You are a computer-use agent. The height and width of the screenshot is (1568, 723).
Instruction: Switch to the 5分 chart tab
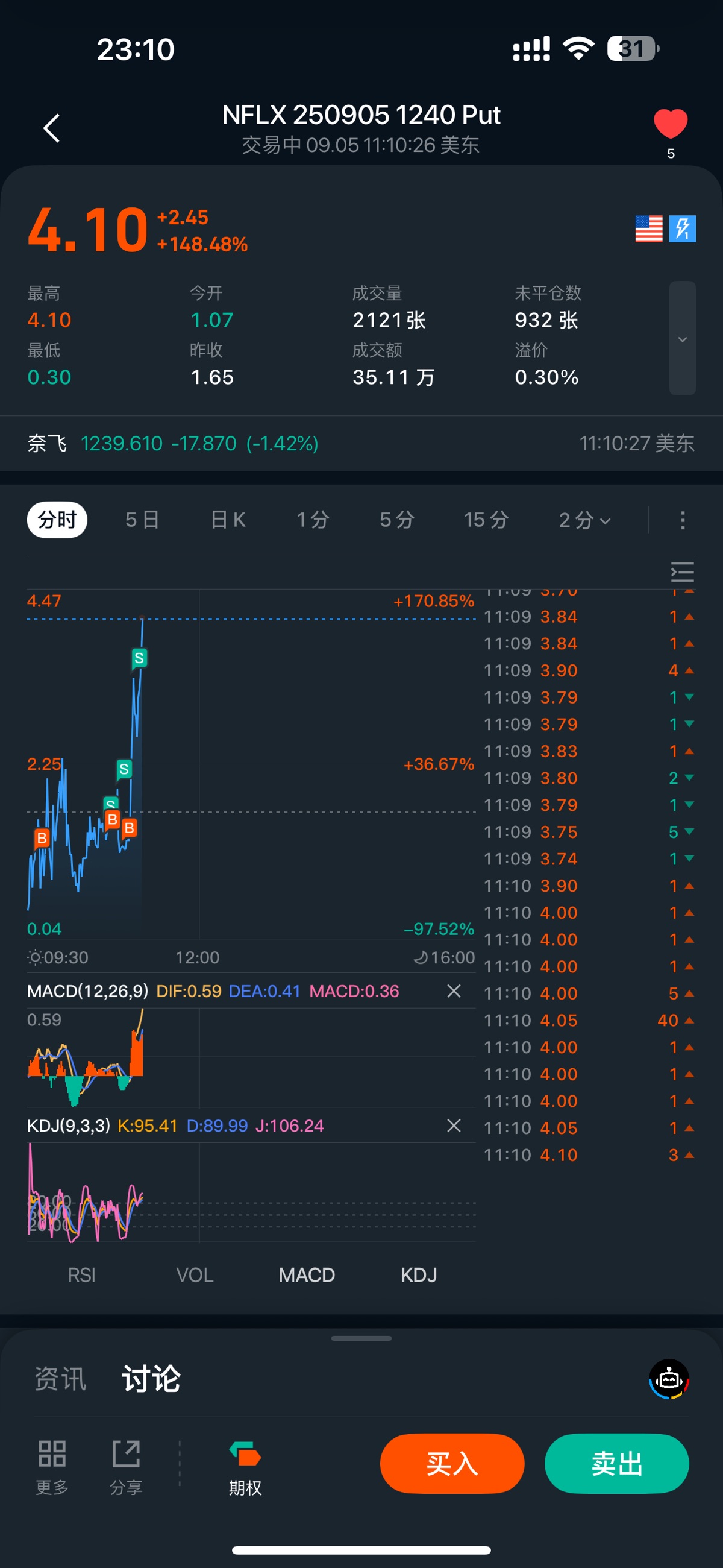397,520
